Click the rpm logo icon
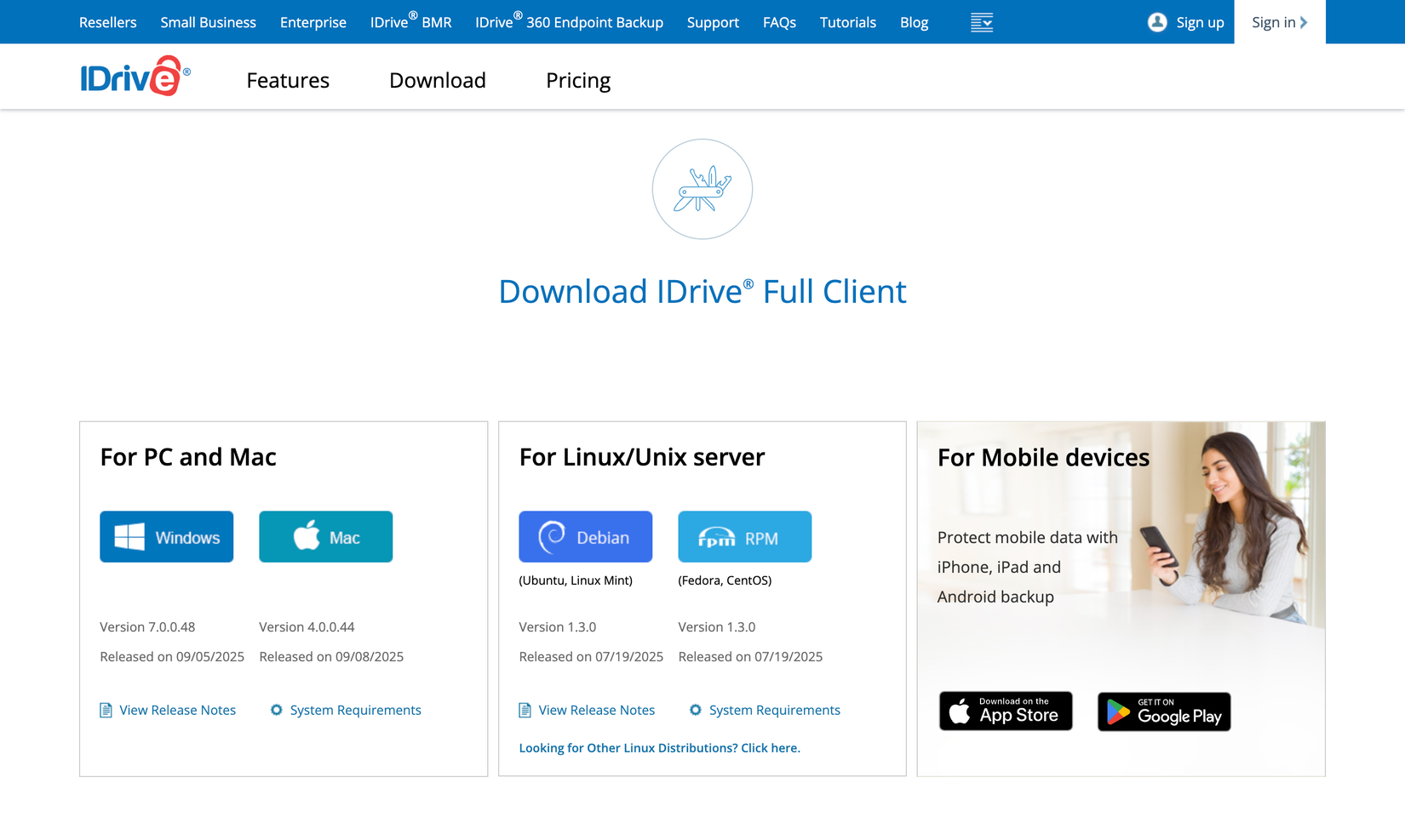Image resolution: width=1405 pixels, height=840 pixels. pos(716,538)
